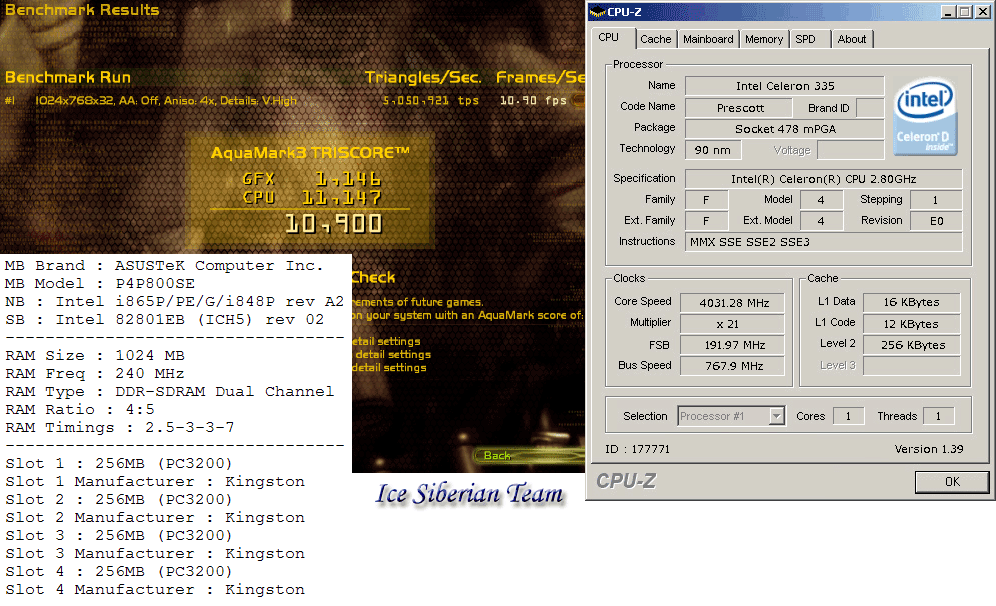The width and height of the screenshot is (996, 606).
Task: Click the Threads value field
Action: [938, 416]
